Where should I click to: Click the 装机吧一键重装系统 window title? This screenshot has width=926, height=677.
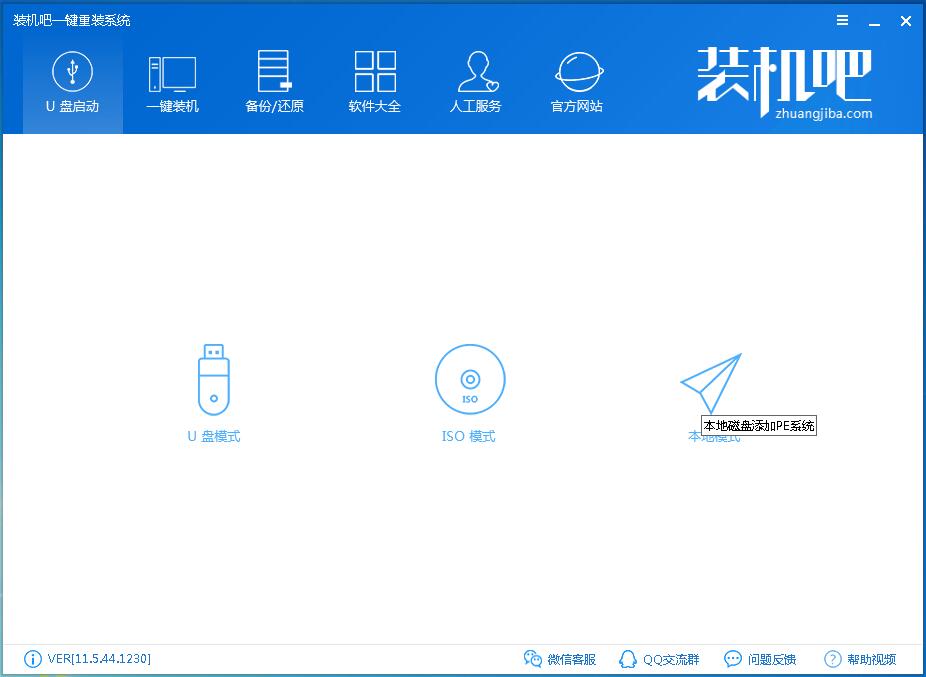(71, 20)
